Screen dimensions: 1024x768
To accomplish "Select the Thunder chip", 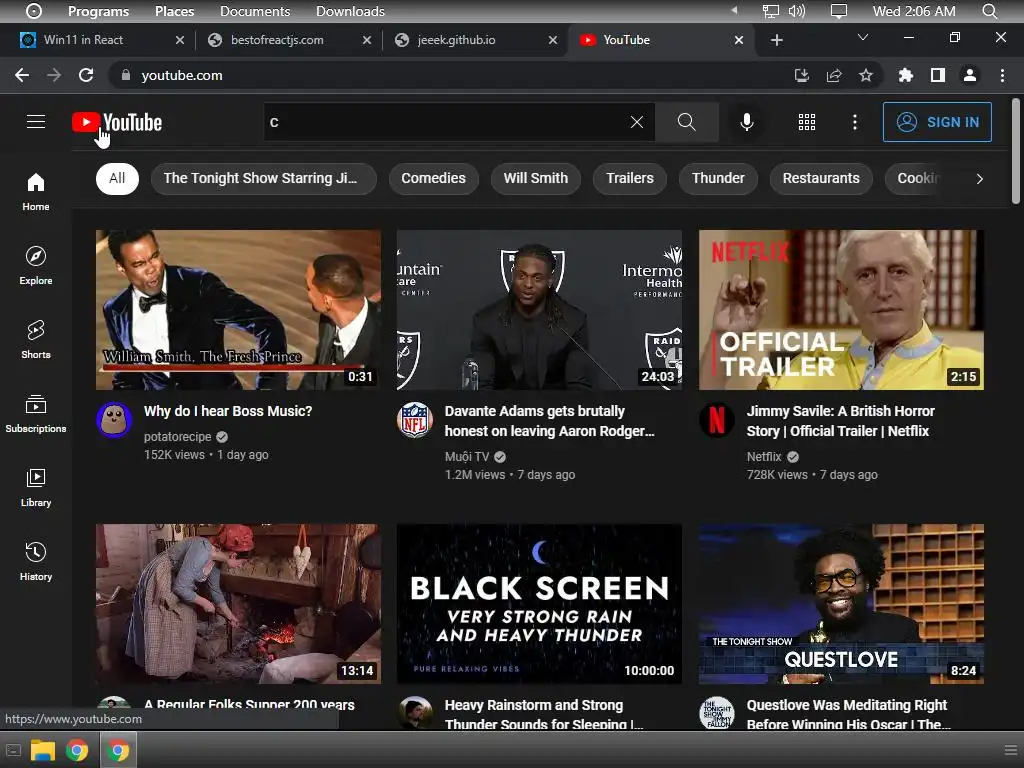I will [718, 178].
